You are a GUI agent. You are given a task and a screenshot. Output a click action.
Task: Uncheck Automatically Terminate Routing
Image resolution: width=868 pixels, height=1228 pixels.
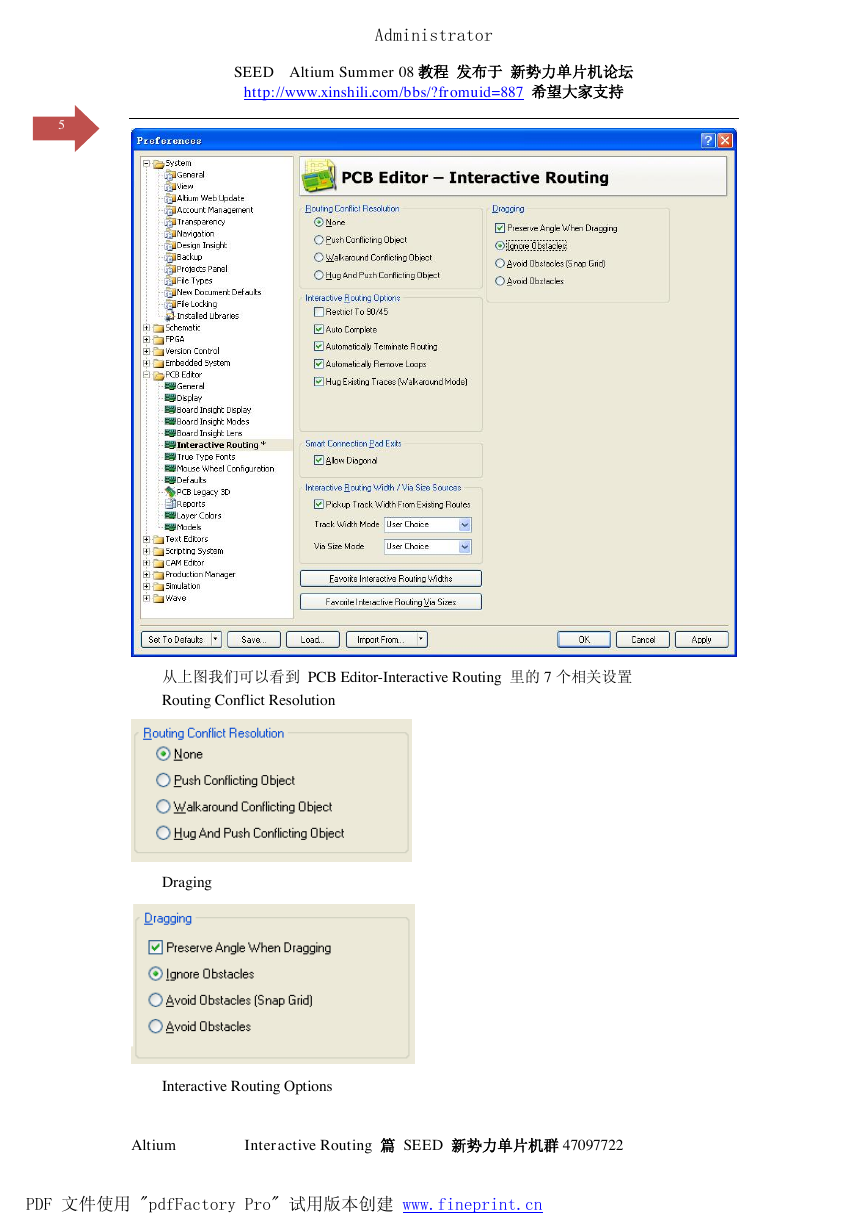click(x=319, y=347)
